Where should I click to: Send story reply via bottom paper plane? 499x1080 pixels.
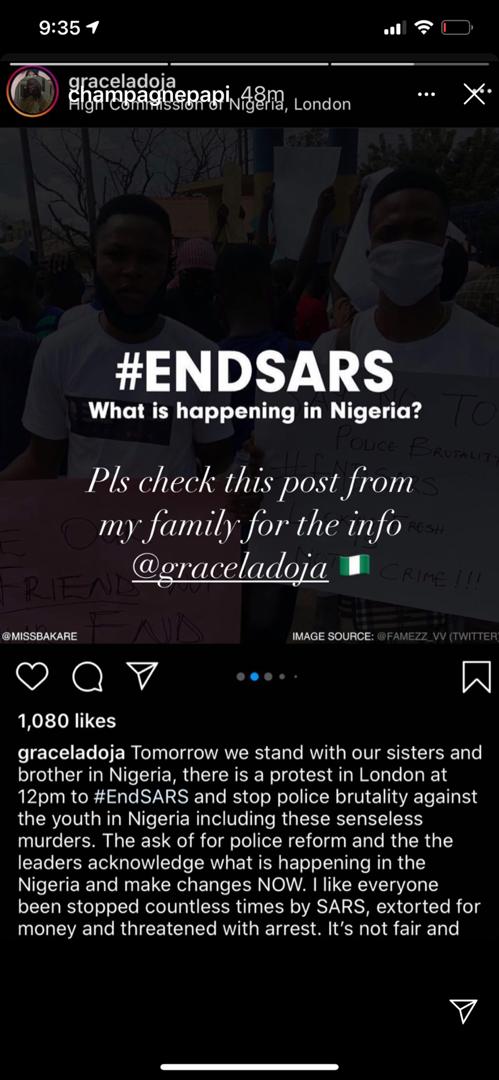463,1011
